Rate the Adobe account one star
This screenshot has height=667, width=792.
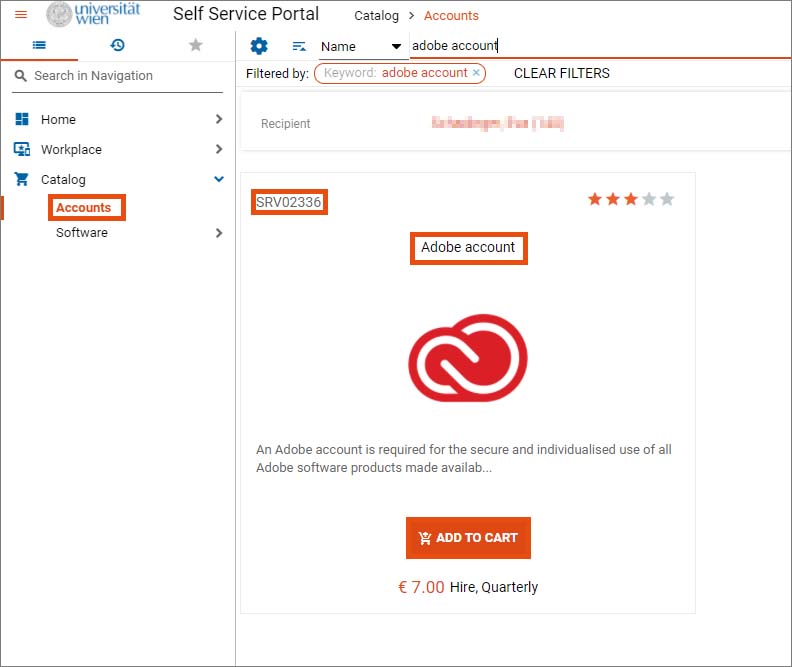[x=595, y=199]
